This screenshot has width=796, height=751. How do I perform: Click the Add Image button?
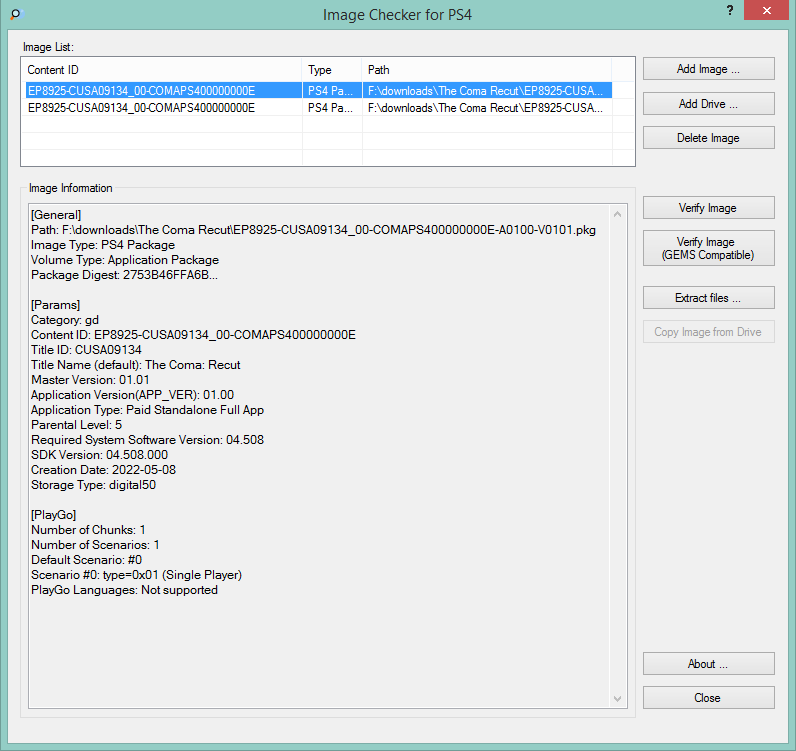pyautogui.click(x=708, y=69)
